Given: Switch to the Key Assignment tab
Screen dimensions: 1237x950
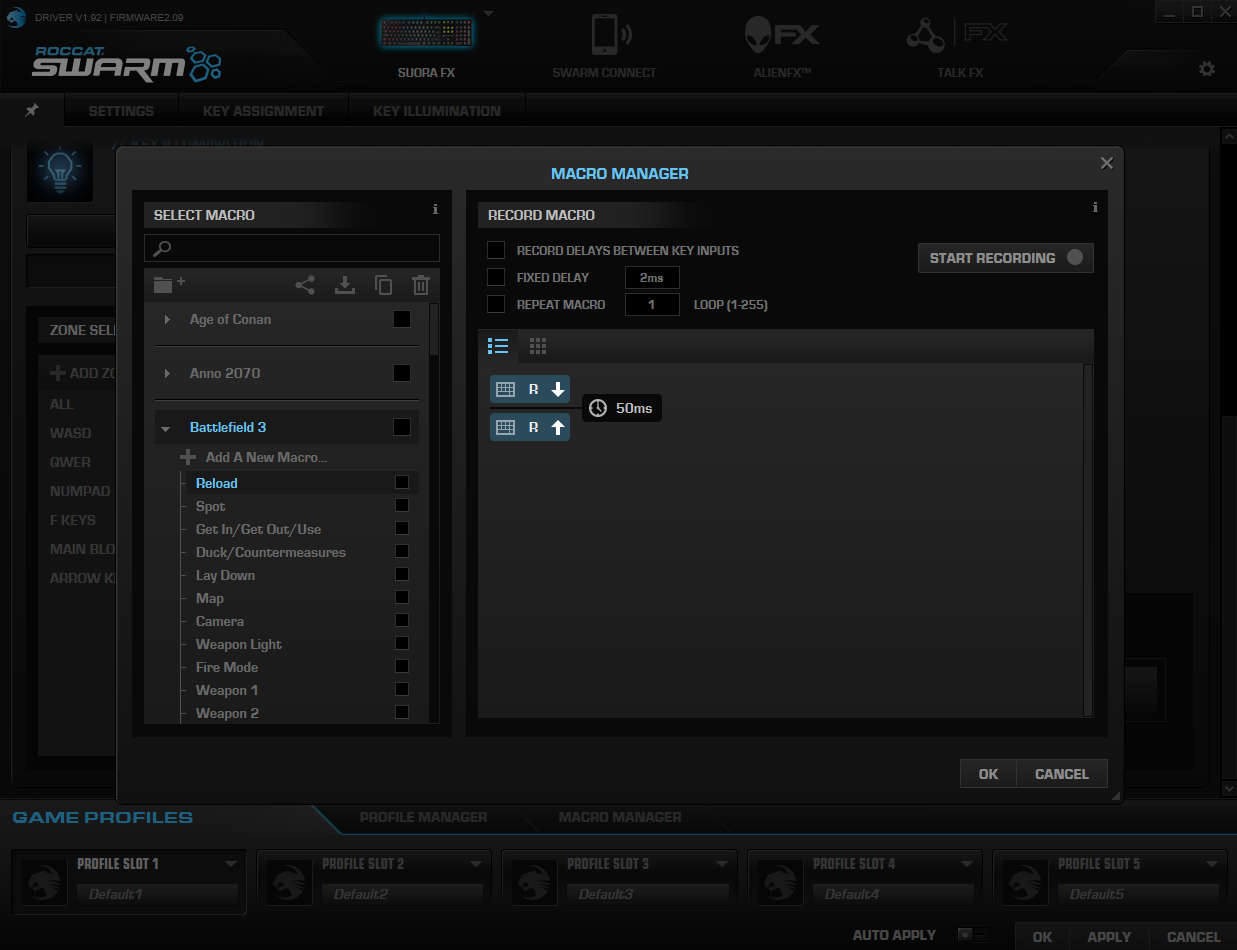Looking at the screenshot, I should (263, 111).
